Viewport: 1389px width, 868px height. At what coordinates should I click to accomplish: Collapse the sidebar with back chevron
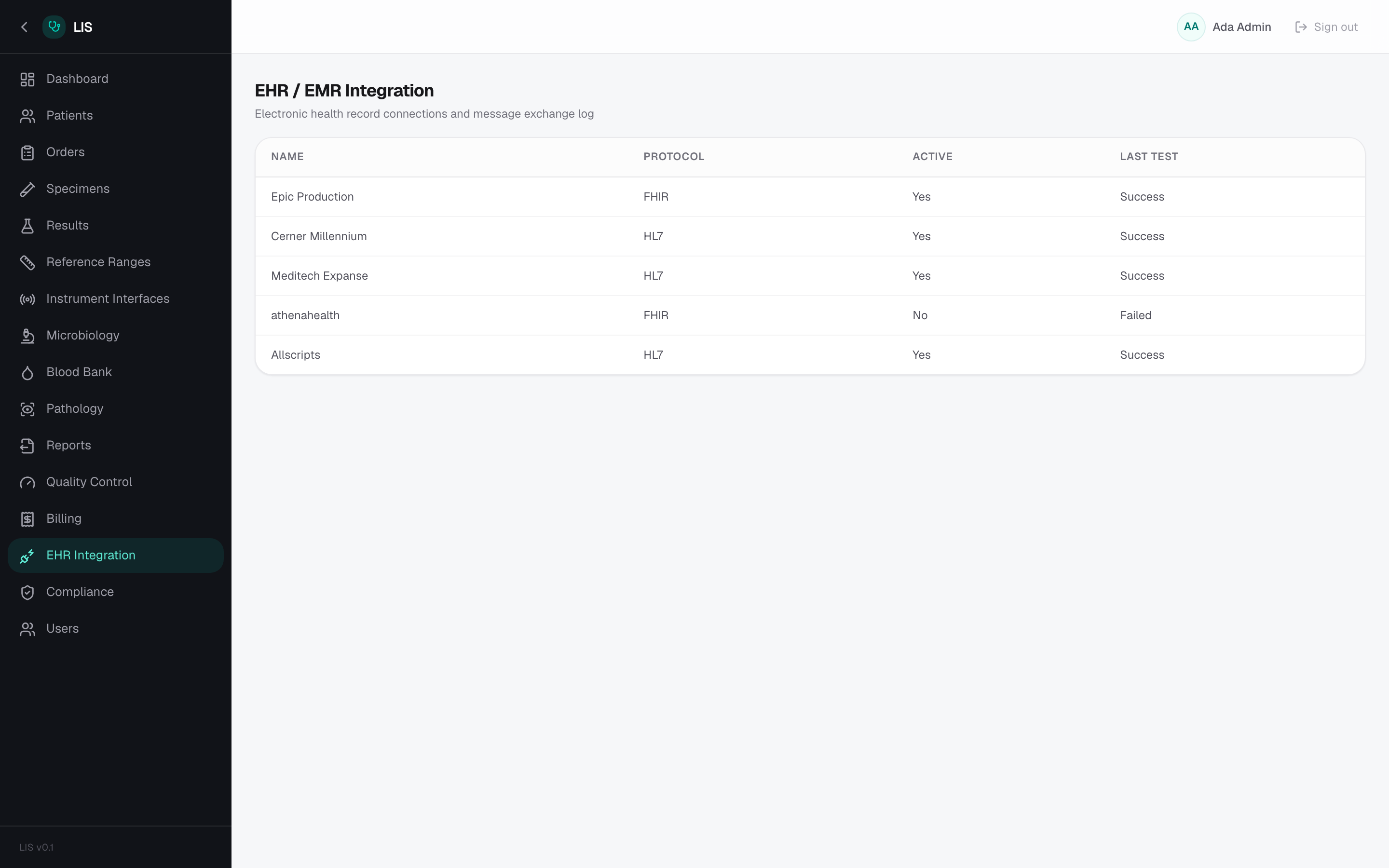click(24, 27)
